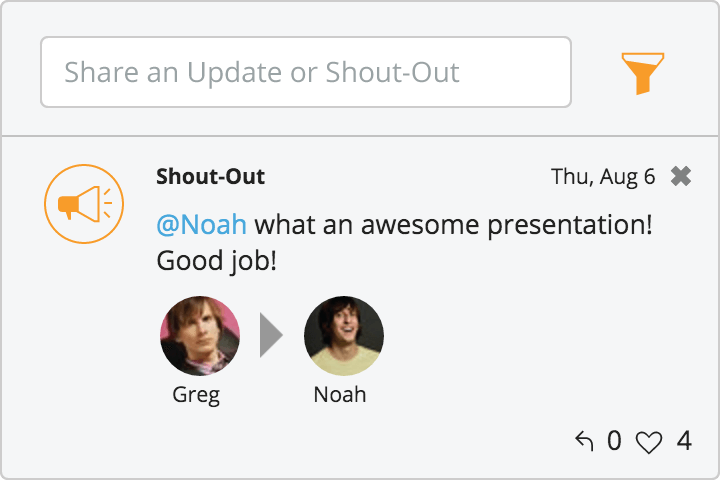Click the Noah name under the avatar

pos(340,394)
